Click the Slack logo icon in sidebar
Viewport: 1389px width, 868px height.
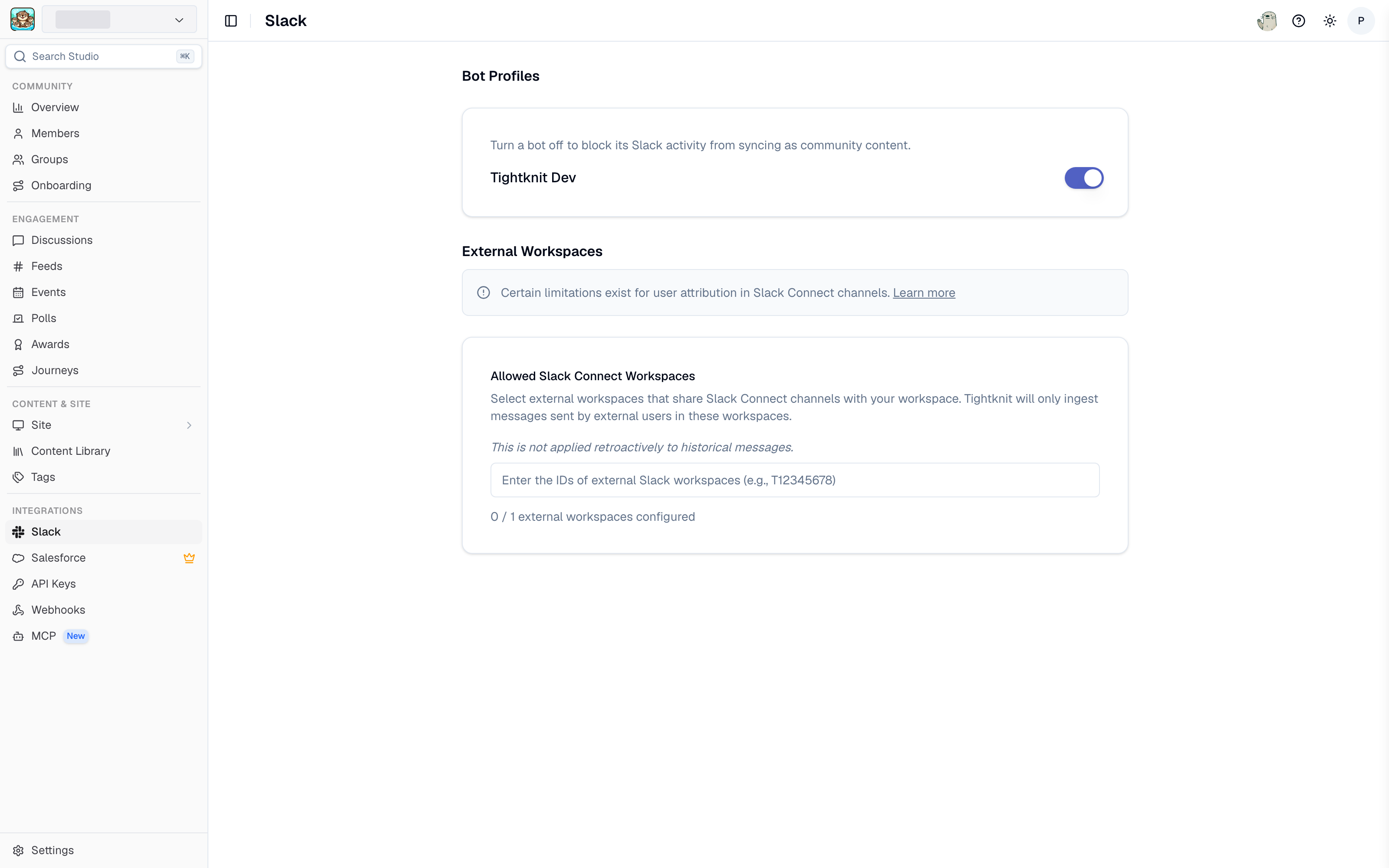point(18,532)
